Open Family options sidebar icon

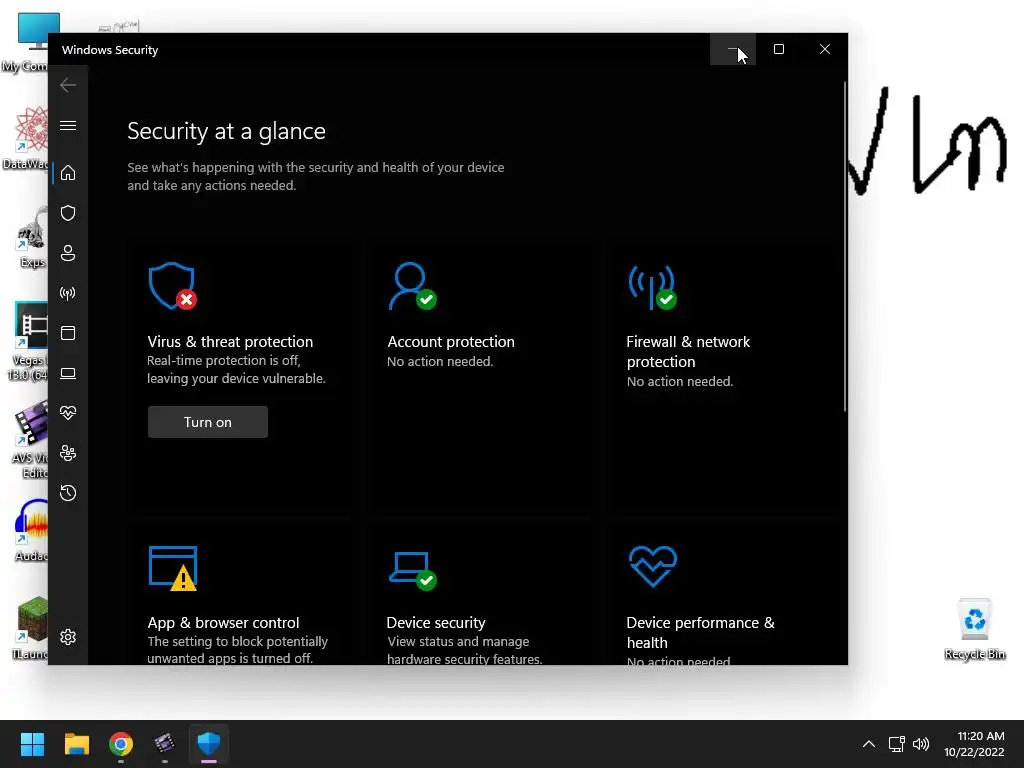pos(68,453)
